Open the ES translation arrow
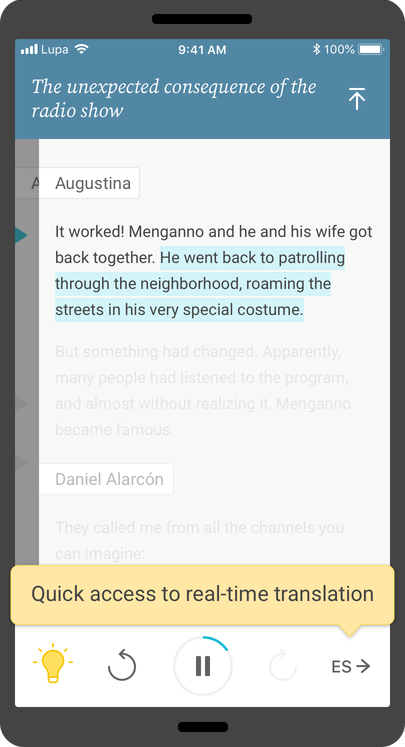Screen dimensions: 405x747 coord(351,666)
